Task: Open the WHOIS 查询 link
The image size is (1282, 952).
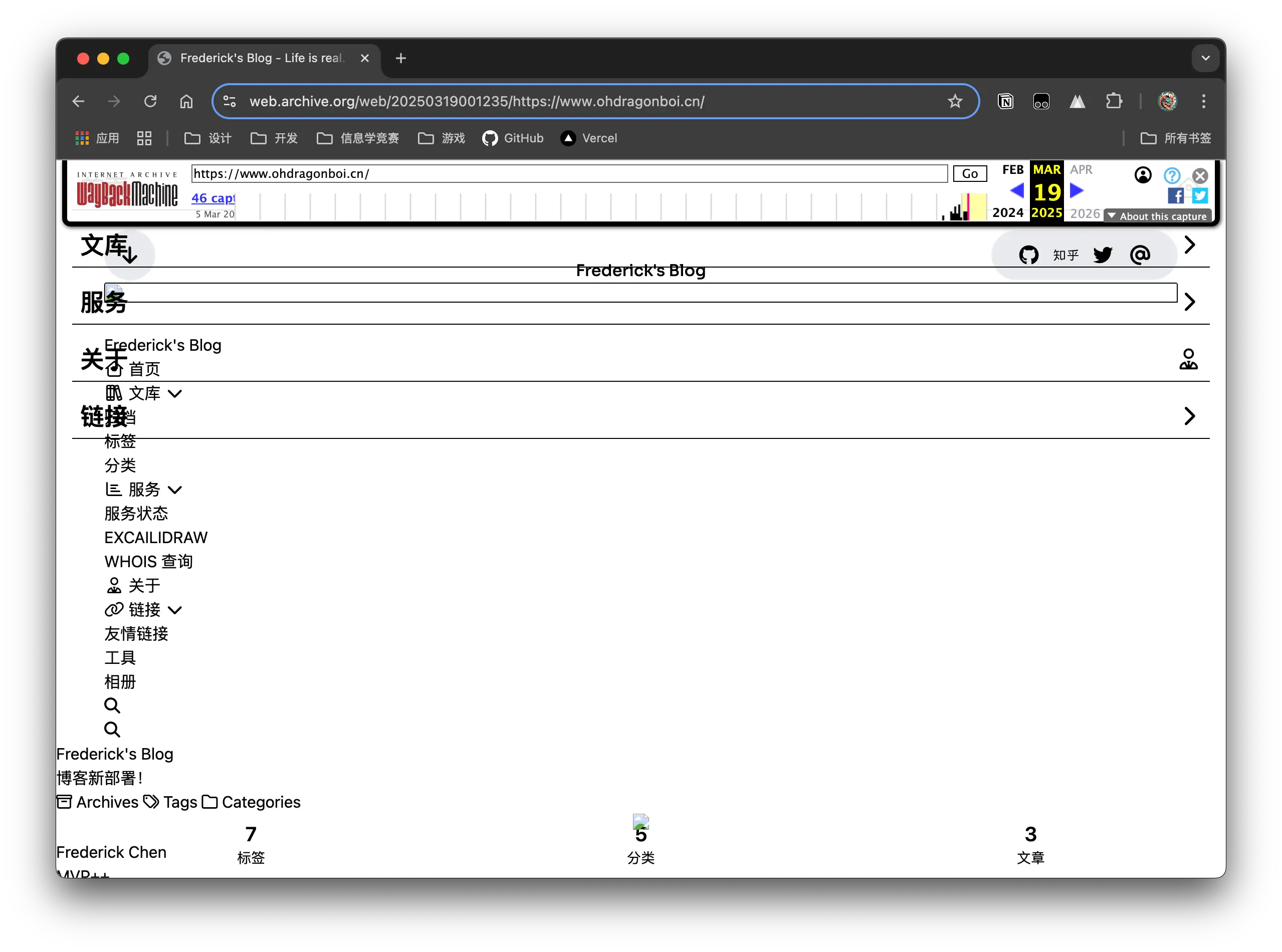Action: tap(148, 562)
